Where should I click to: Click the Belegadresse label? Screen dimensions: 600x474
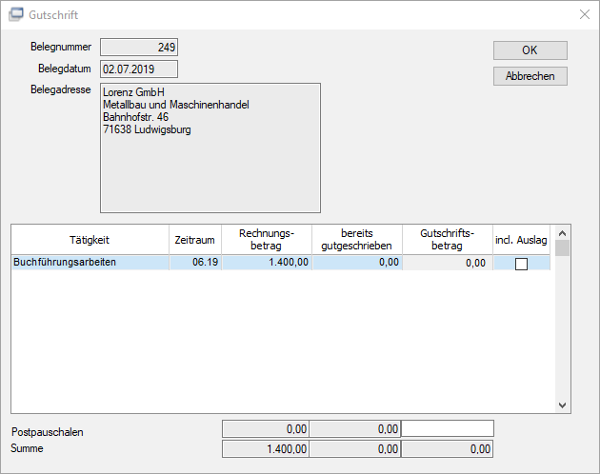(x=60, y=90)
